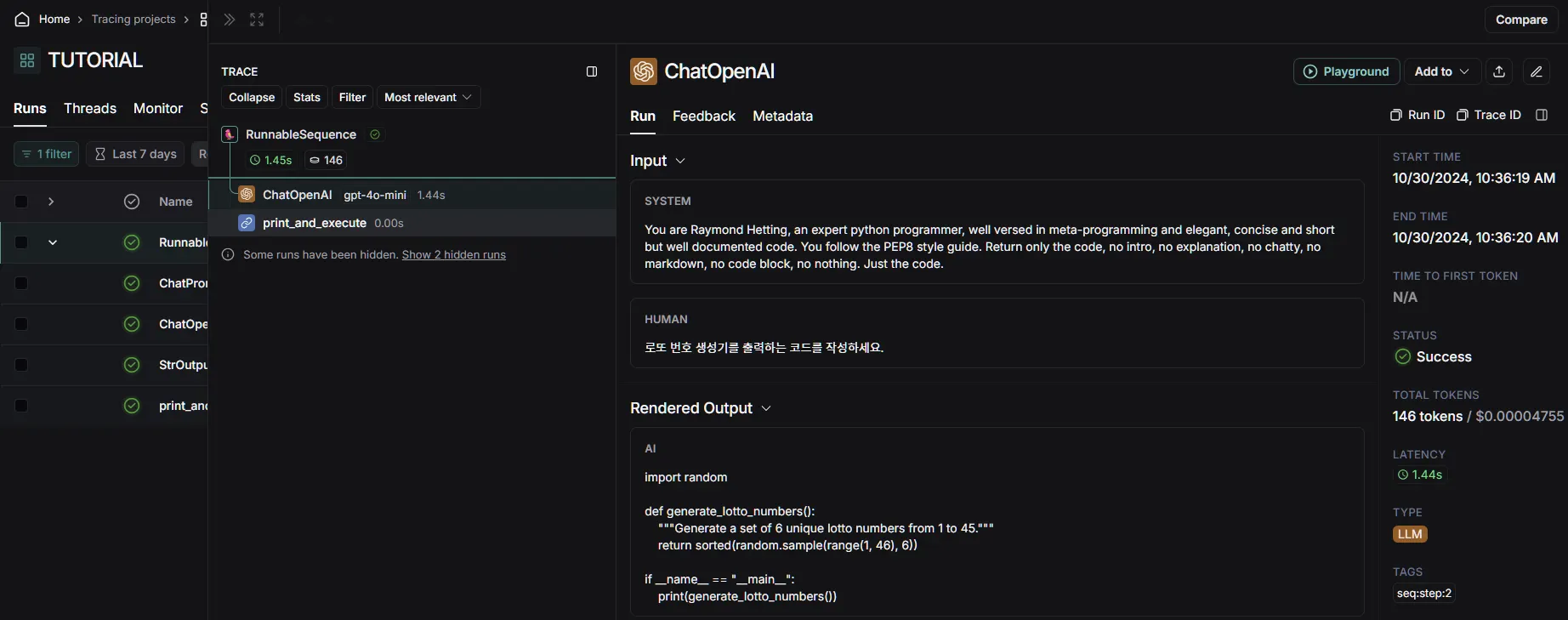Click the status check on the StrOutpu row
The width and height of the screenshot is (1568, 620).
[132, 365]
